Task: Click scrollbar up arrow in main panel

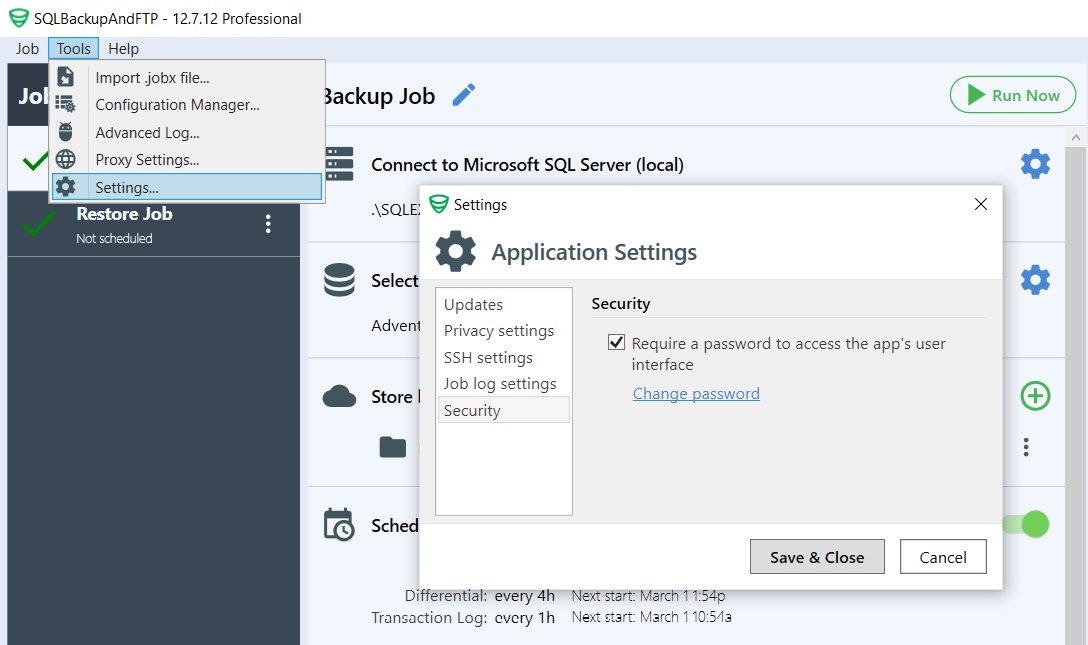Action: tap(1076, 137)
